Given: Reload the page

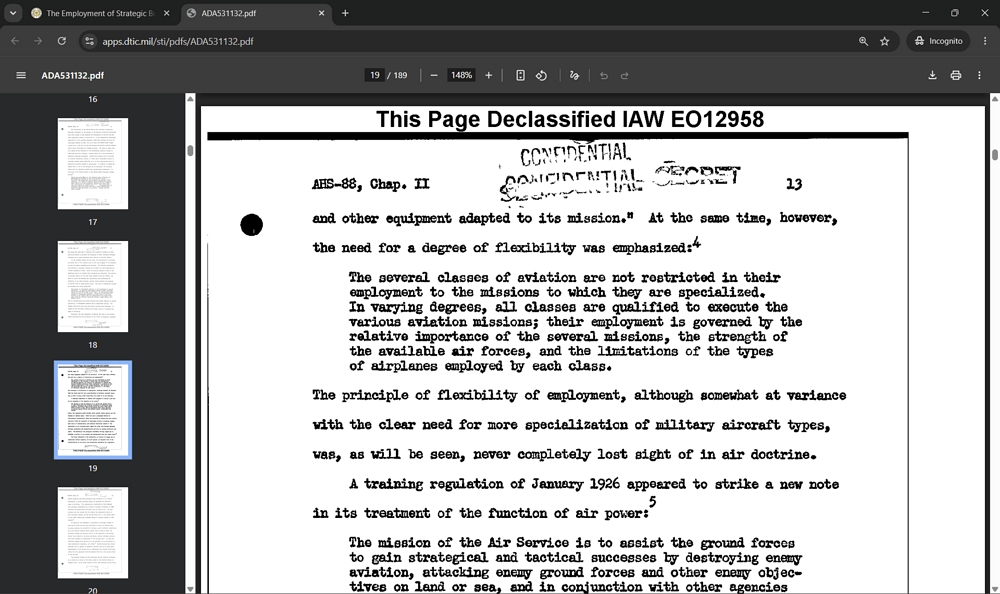Looking at the screenshot, I should pos(61,41).
